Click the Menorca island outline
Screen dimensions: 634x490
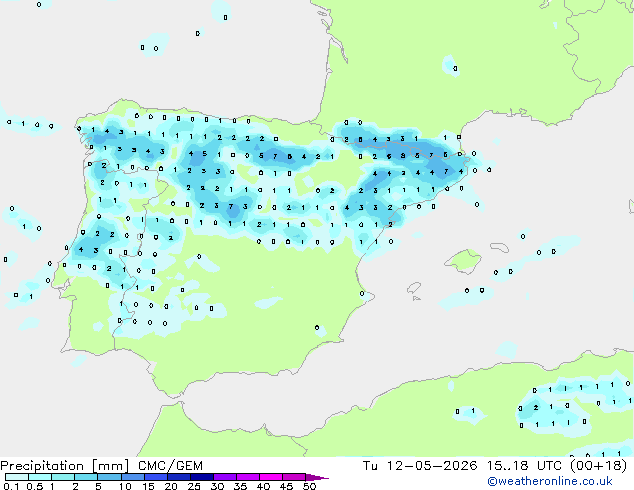[499, 247]
